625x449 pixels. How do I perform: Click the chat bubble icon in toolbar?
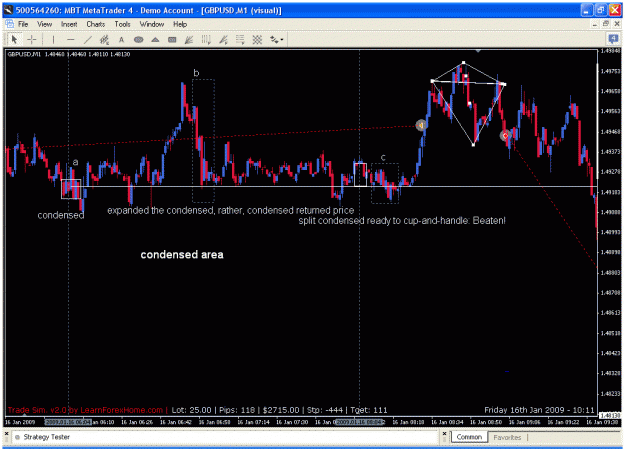coord(613,39)
